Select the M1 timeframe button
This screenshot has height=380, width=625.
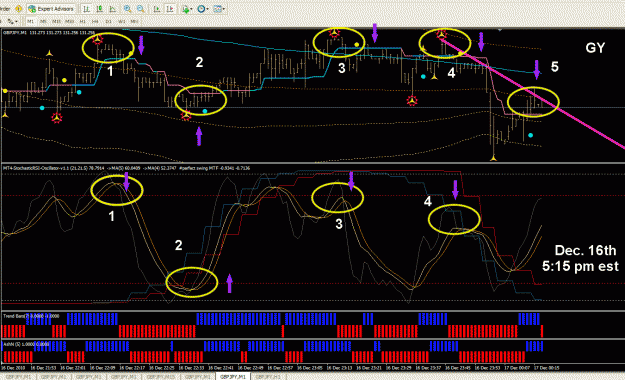(31, 22)
